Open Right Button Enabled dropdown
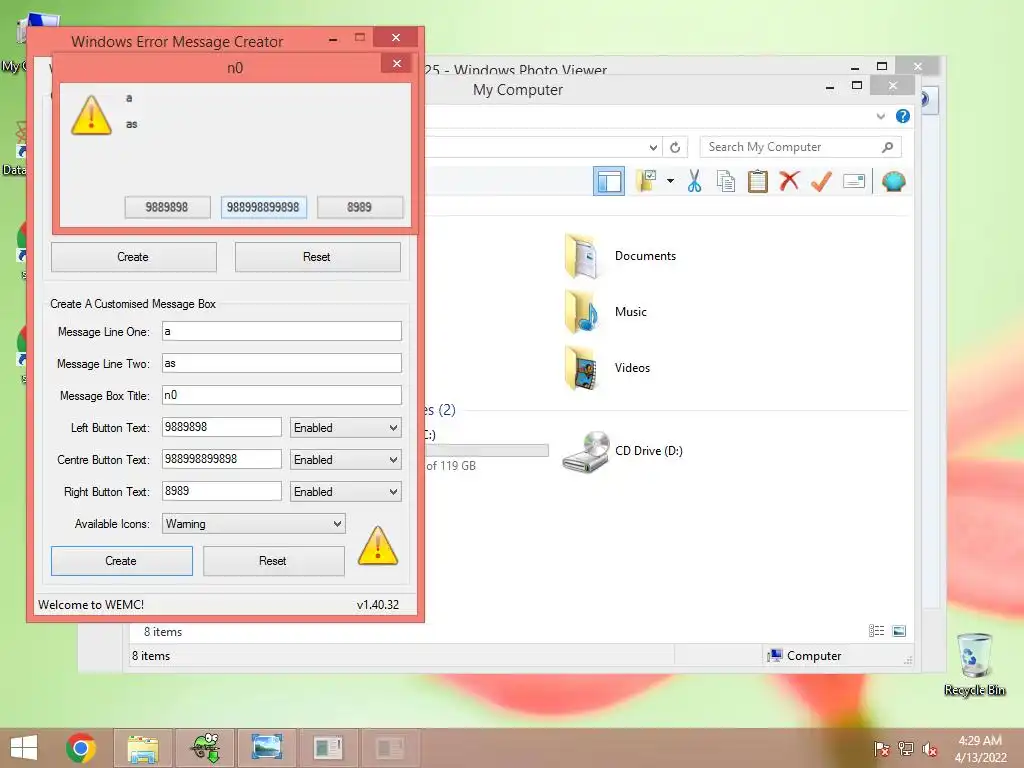The height and width of the screenshot is (768, 1024). 345,492
